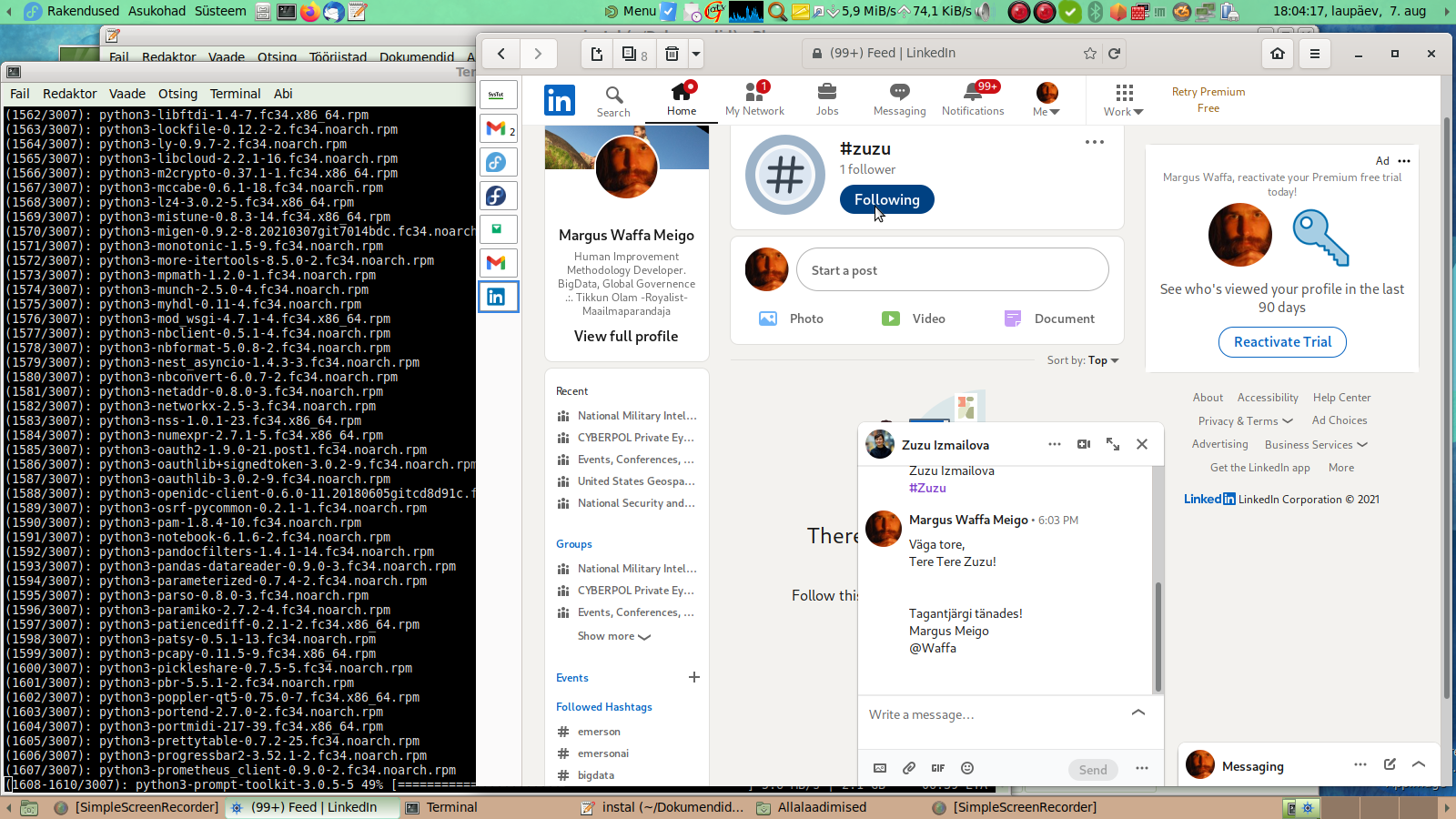The height and width of the screenshot is (819, 1456).
Task: Click the LinkedIn Jobs briefcase icon
Action: tap(826, 92)
